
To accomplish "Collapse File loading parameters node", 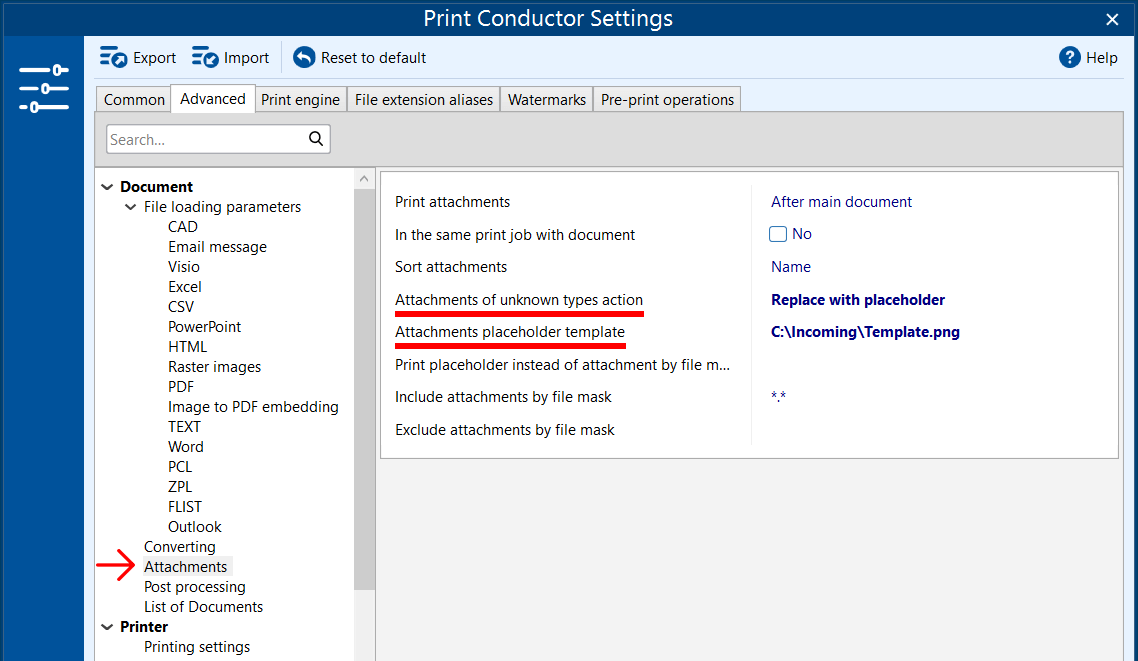I will (x=131, y=207).
